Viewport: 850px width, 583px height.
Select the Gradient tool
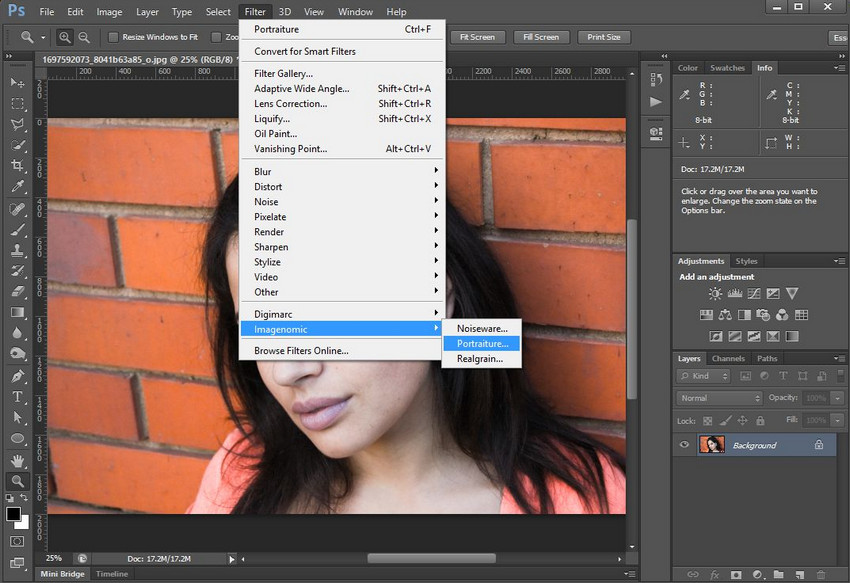[x=17, y=312]
